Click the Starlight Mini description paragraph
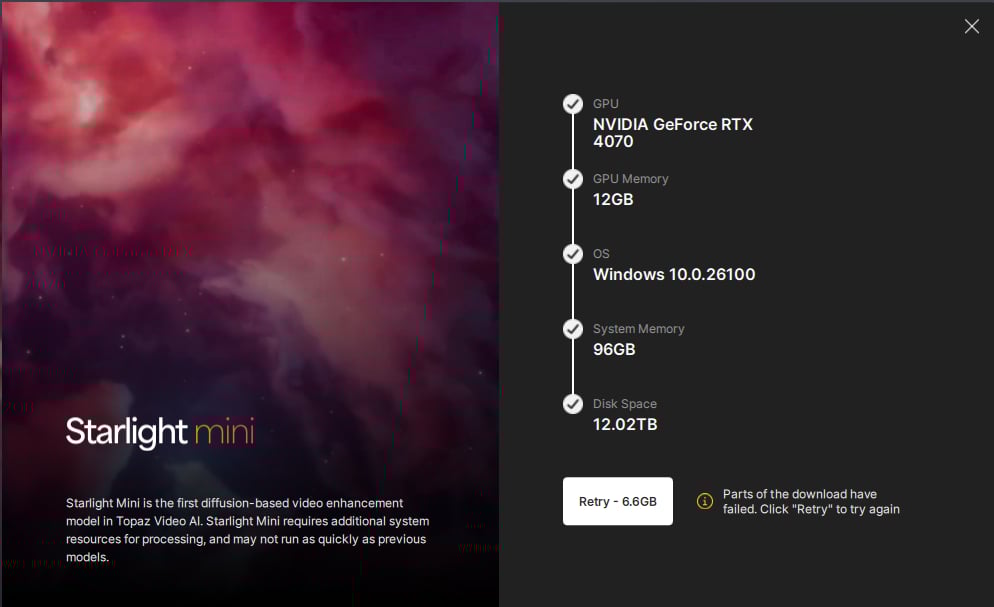This screenshot has width=994, height=607. click(x=247, y=530)
